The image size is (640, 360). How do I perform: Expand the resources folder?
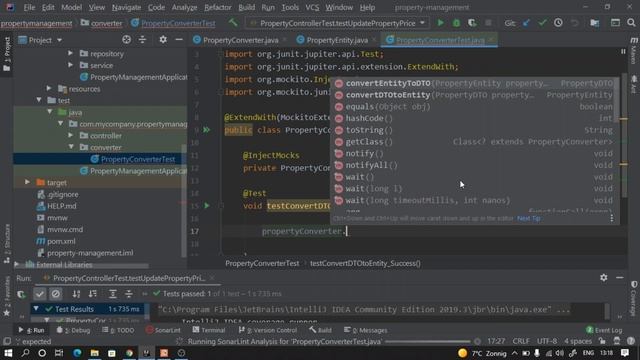tap(49, 88)
